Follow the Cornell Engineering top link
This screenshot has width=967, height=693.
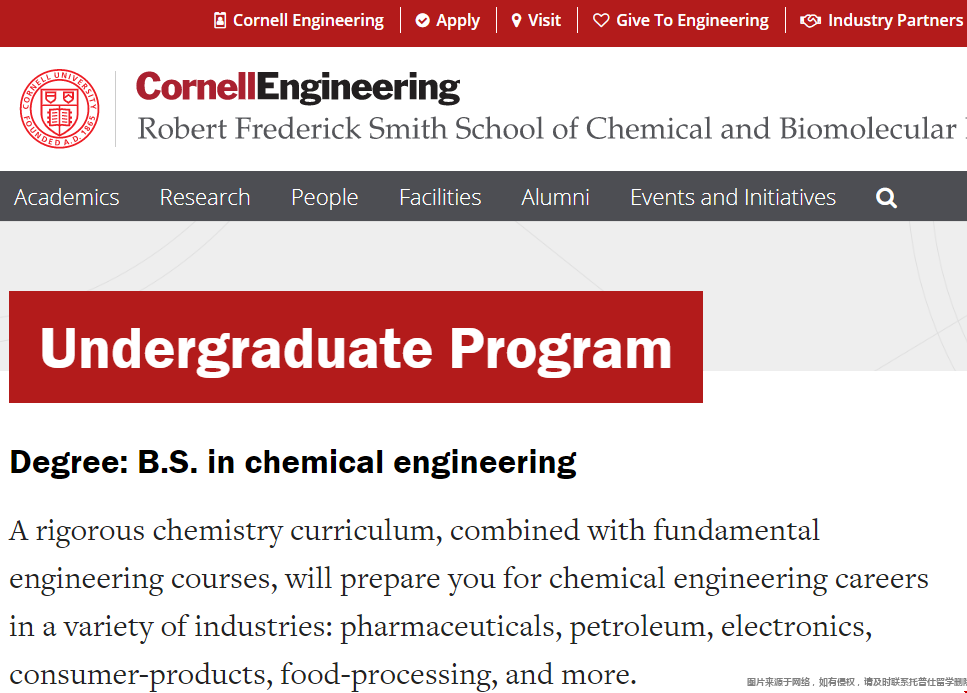tap(308, 20)
